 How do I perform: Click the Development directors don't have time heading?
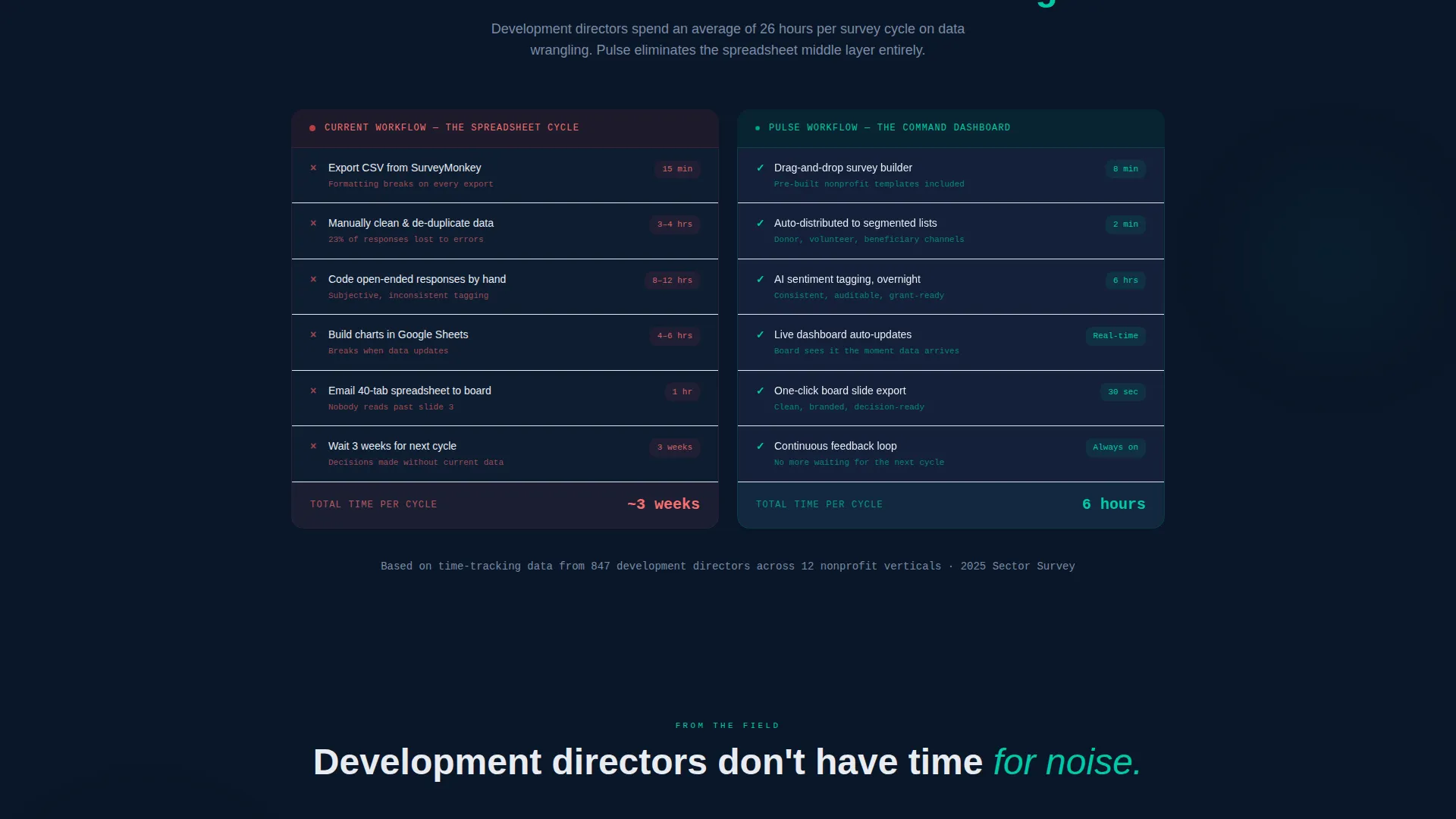pyautogui.click(x=727, y=762)
